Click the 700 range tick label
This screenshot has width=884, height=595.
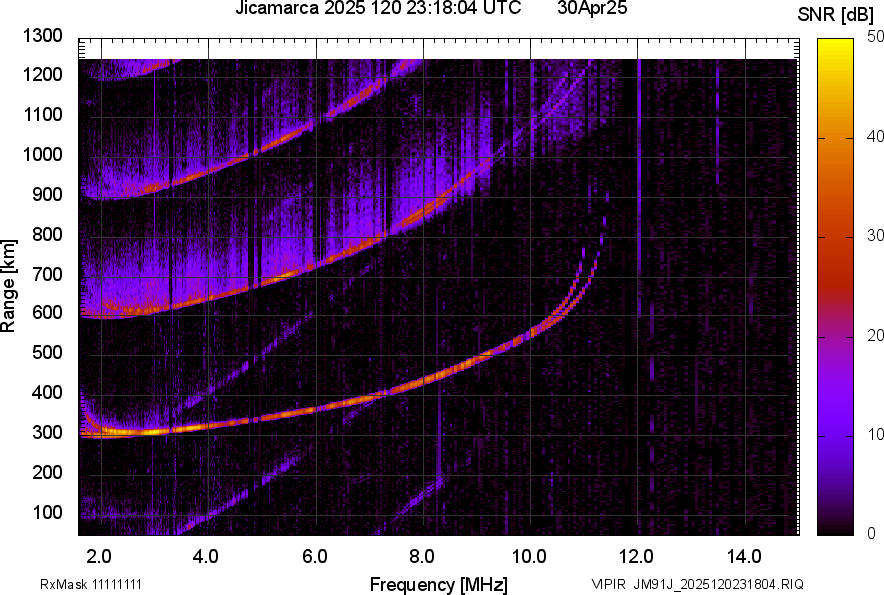pos(47,274)
